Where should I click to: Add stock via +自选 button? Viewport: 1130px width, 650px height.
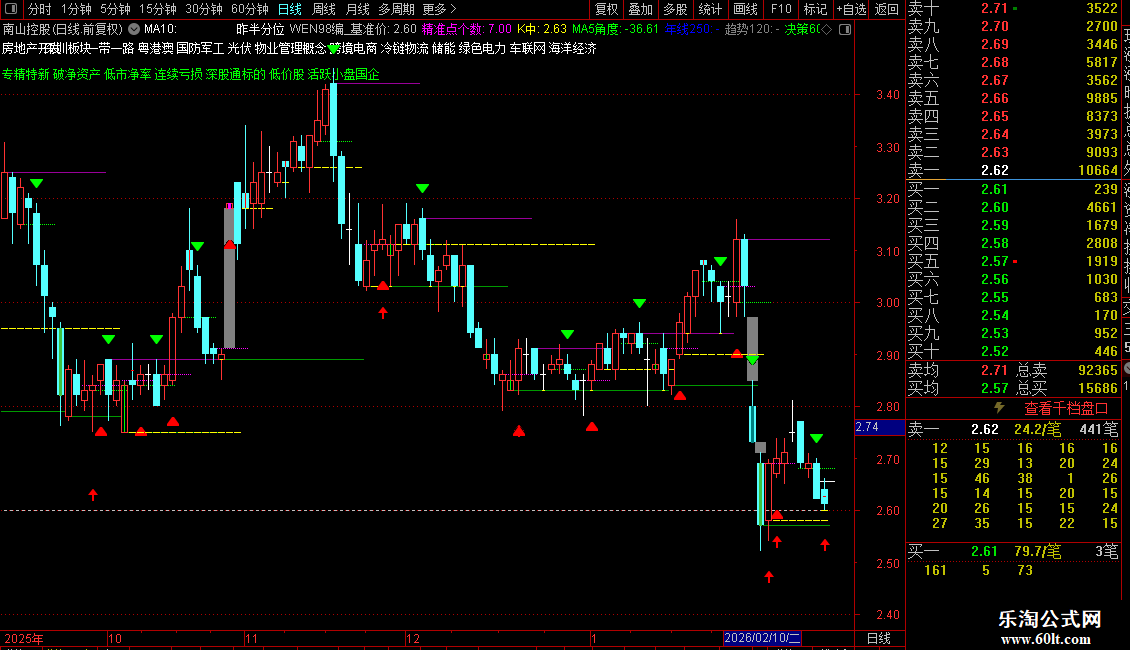coord(851,9)
